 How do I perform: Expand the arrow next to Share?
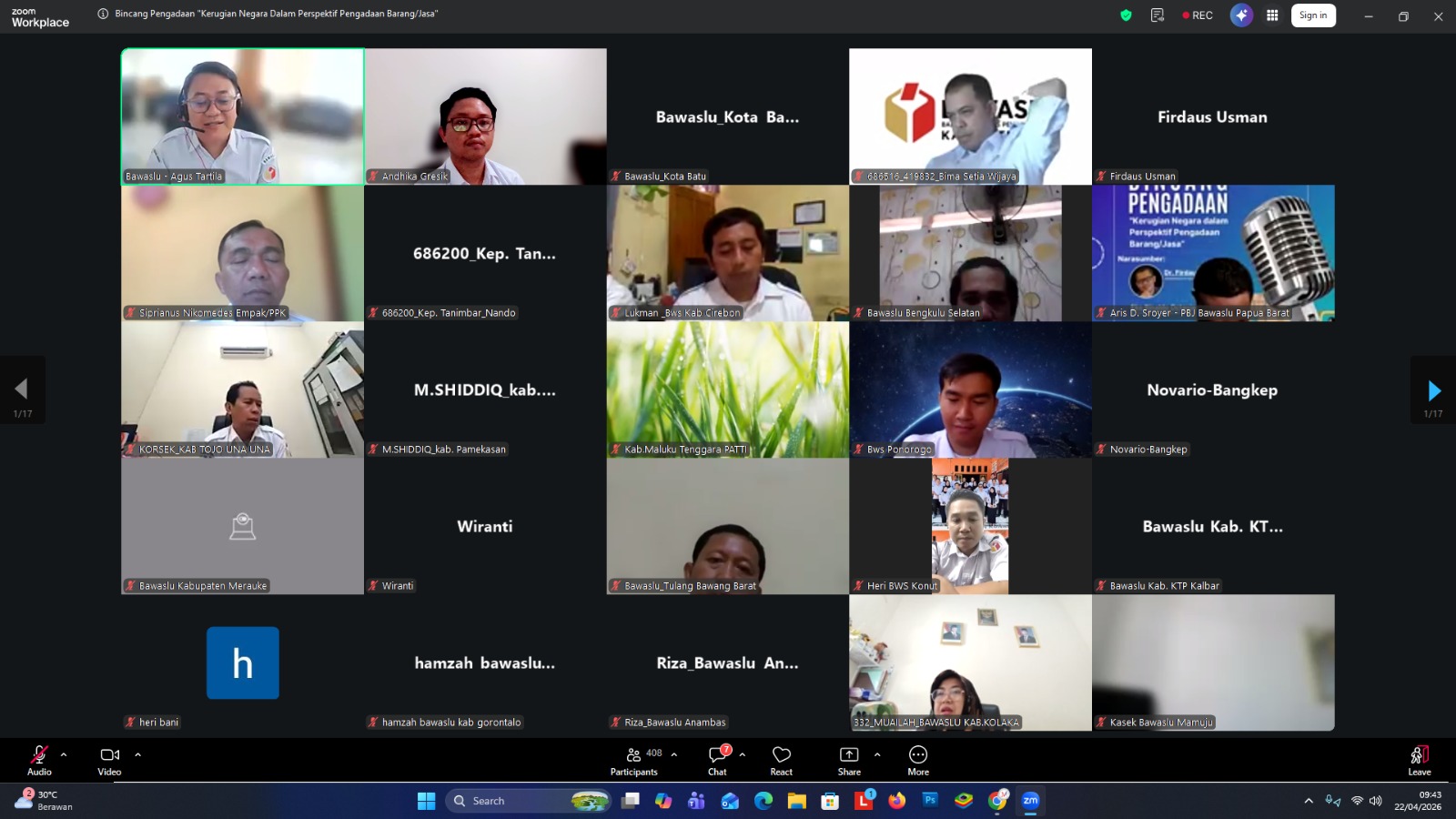tap(877, 754)
